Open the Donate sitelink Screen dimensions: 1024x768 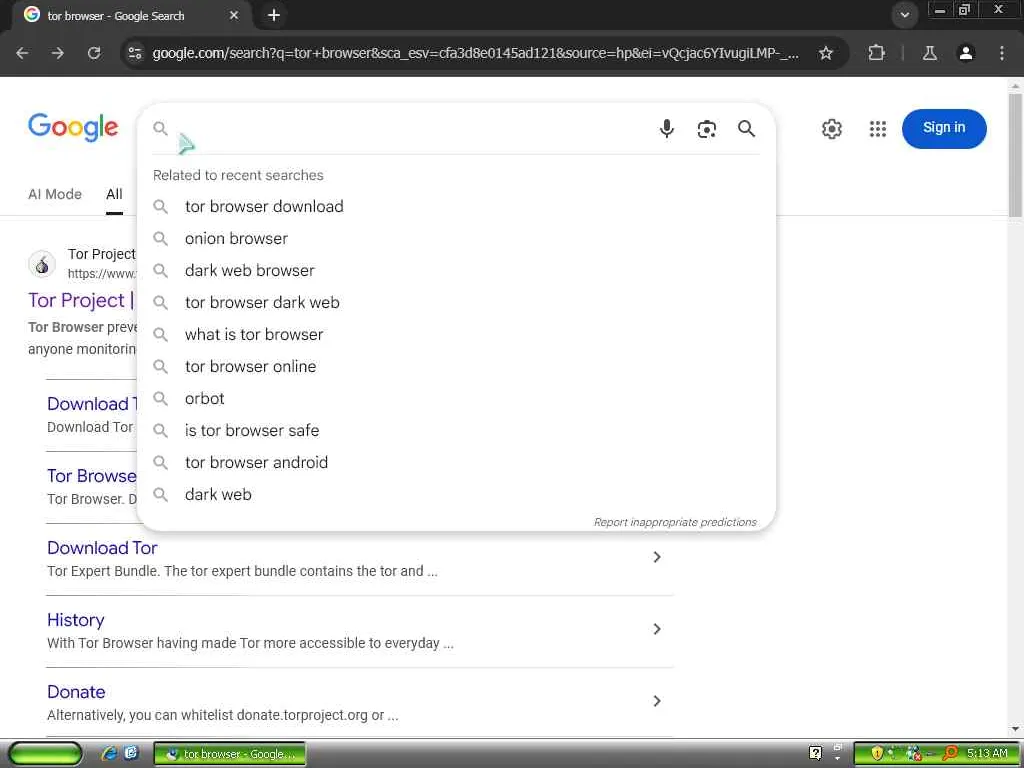point(76,692)
